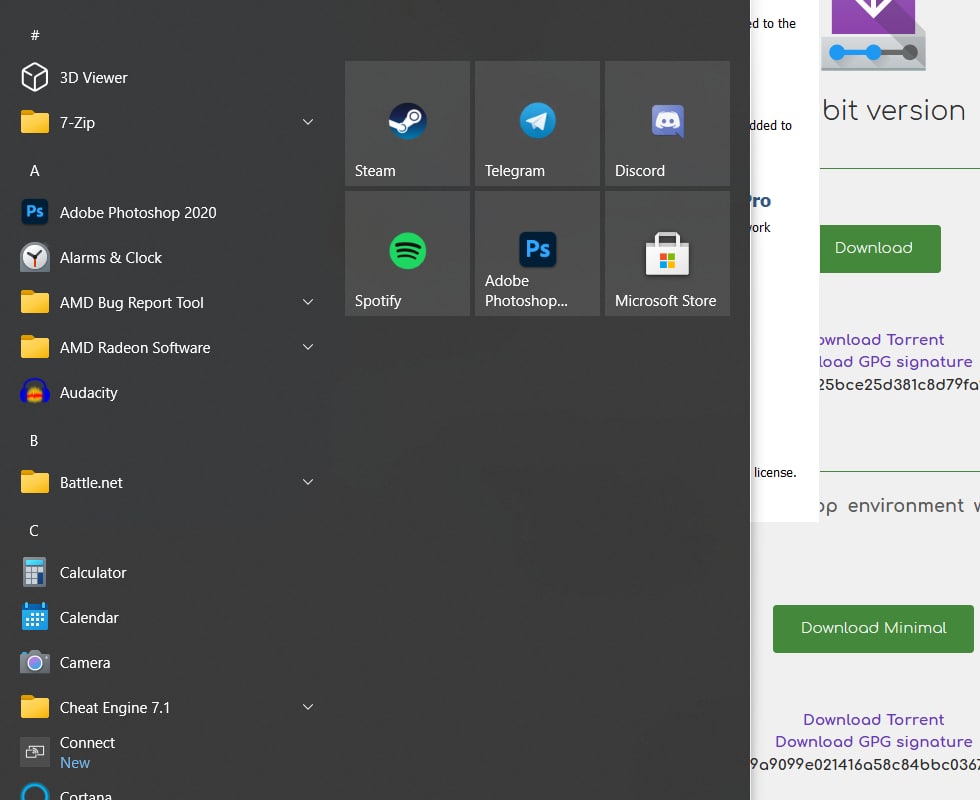Open letter index from C header
Viewport: 980px width, 800px height.
(x=34, y=531)
